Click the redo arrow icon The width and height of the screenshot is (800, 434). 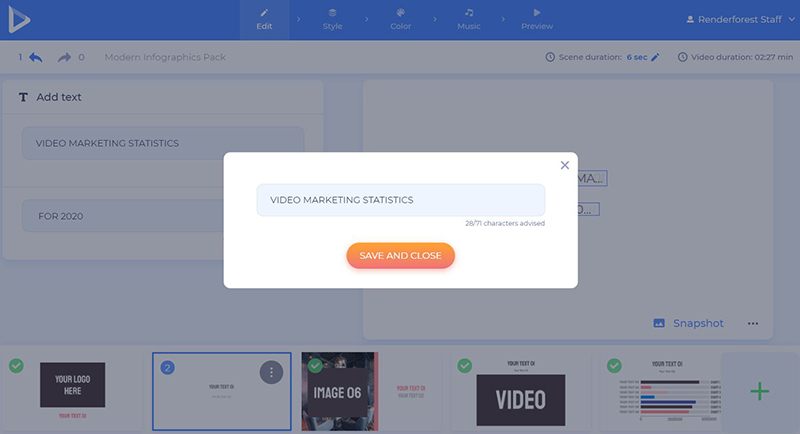pos(65,58)
